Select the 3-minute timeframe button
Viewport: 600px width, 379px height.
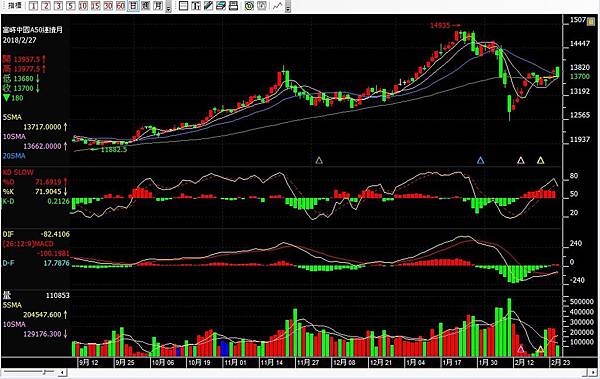[59, 6]
